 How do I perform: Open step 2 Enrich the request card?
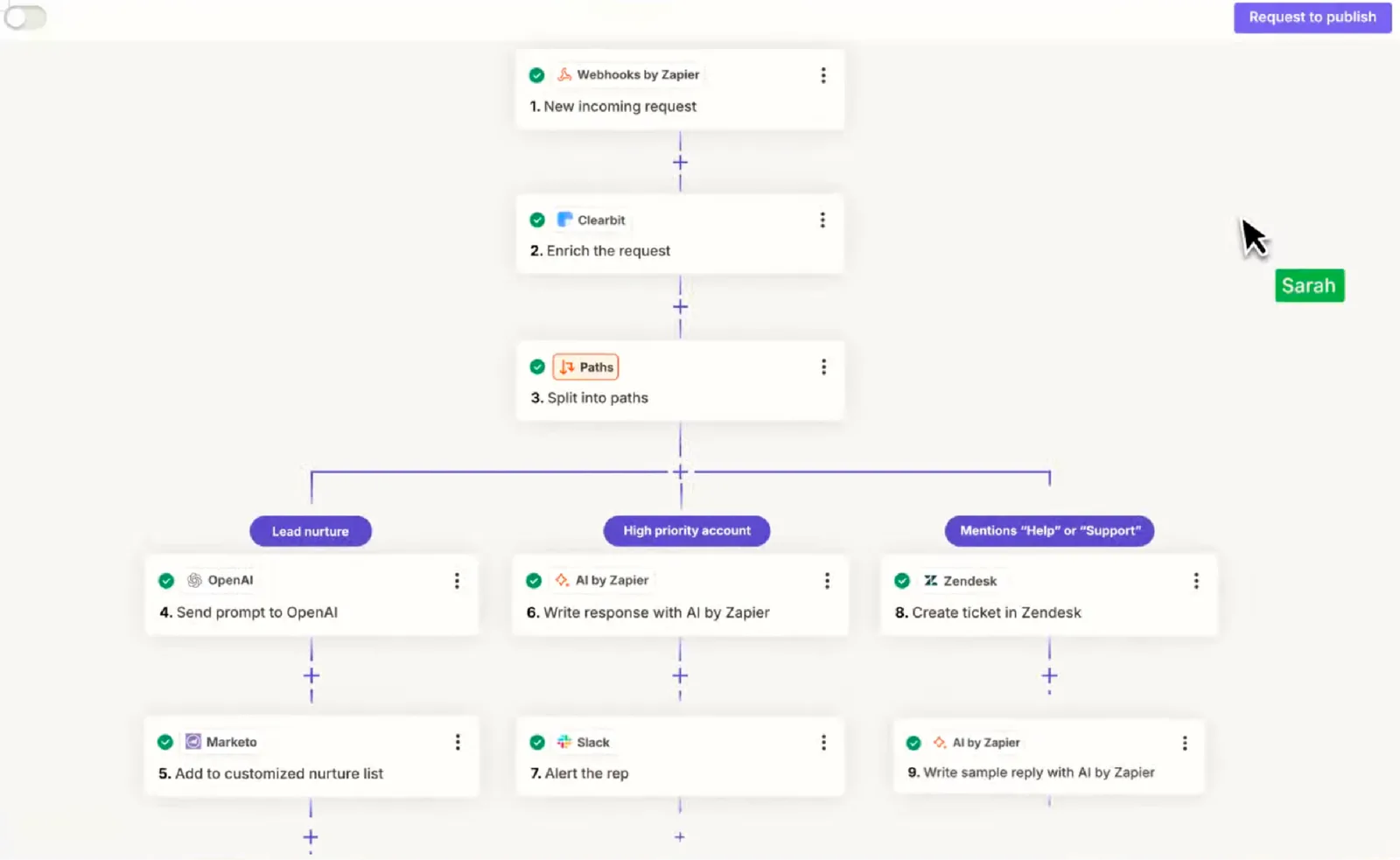point(680,234)
